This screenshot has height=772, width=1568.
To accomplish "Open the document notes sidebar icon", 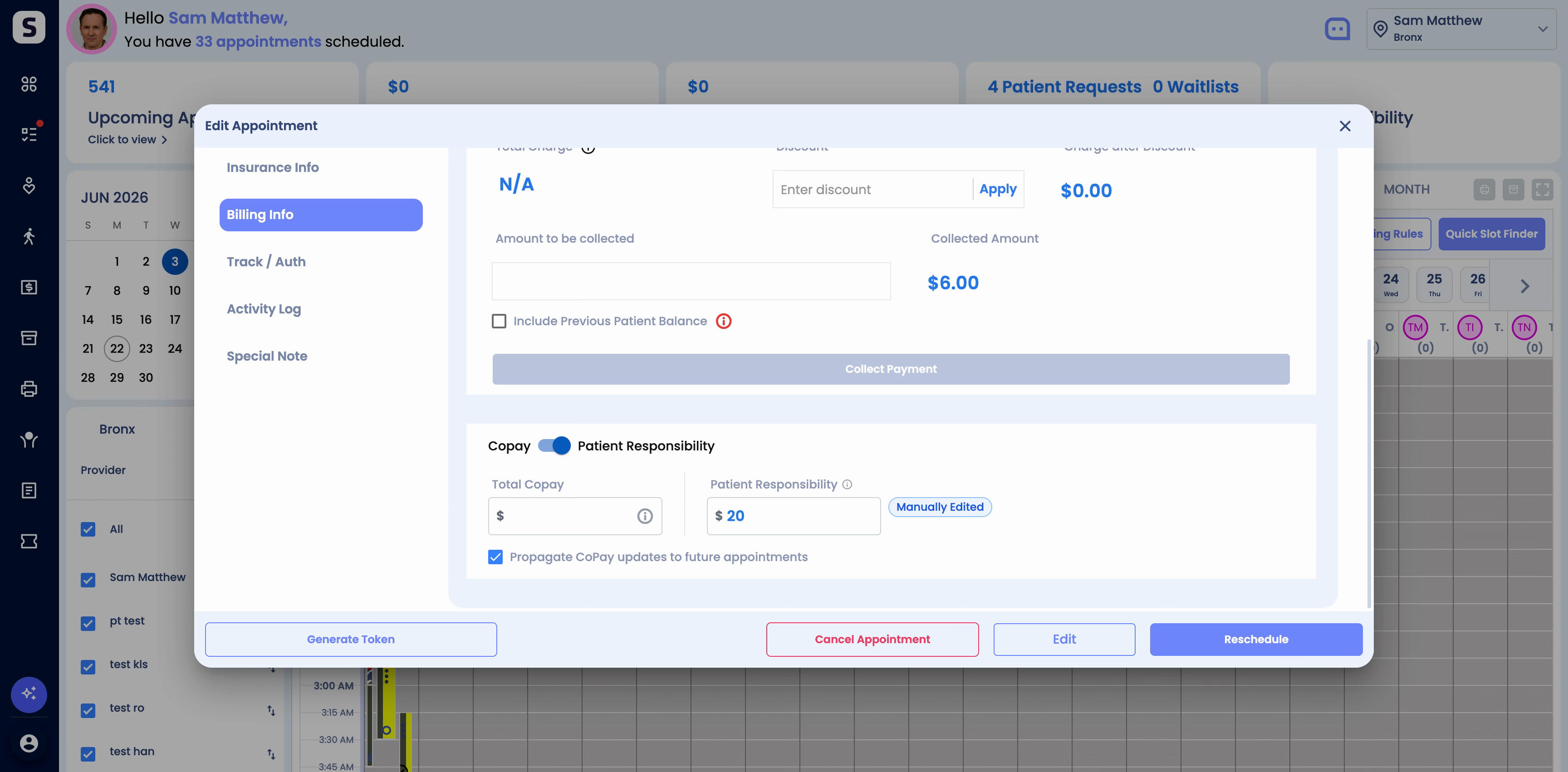I will 29,490.
